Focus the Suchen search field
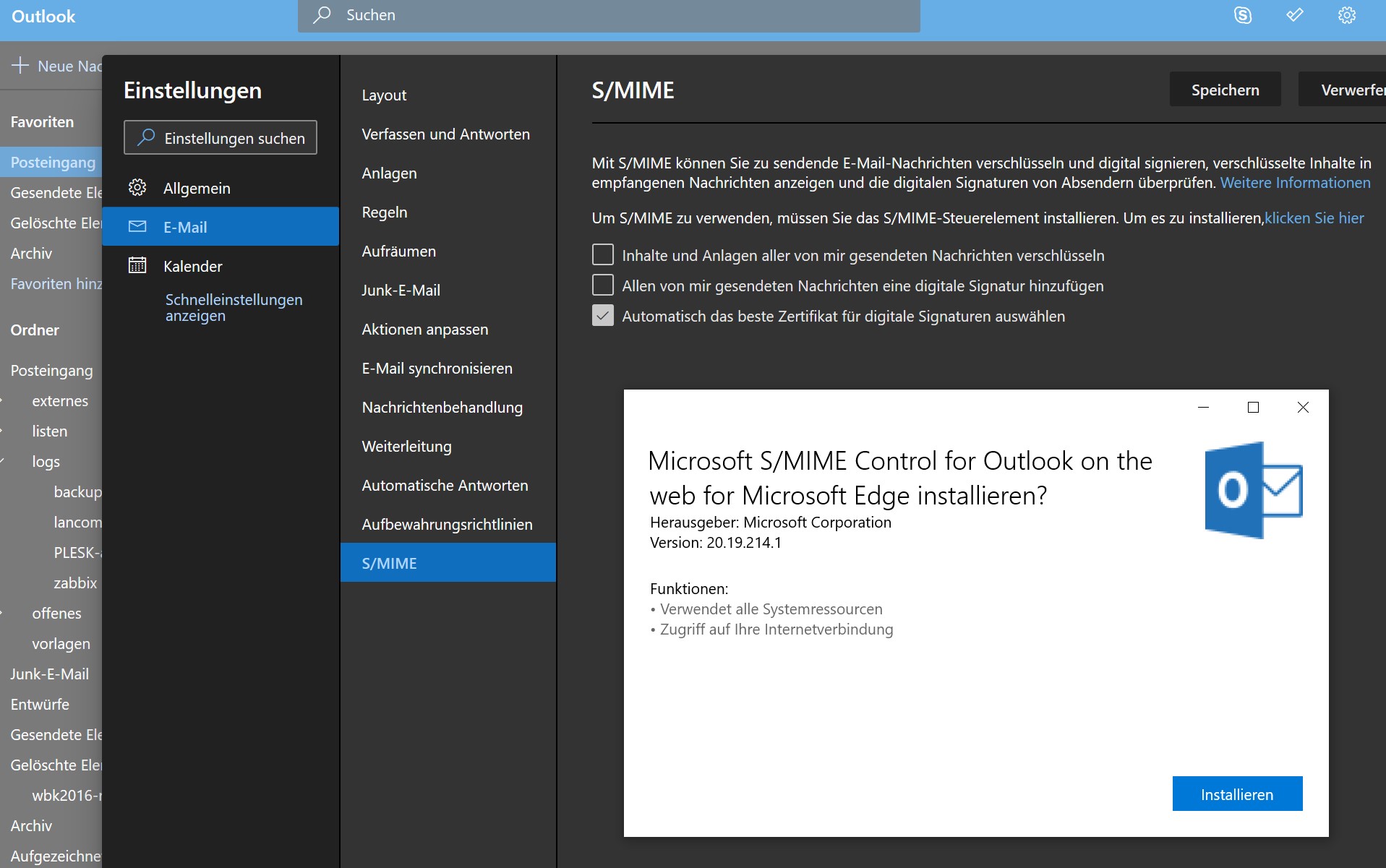The height and width of the screenshot is (868, 1386). click(609, 15)
